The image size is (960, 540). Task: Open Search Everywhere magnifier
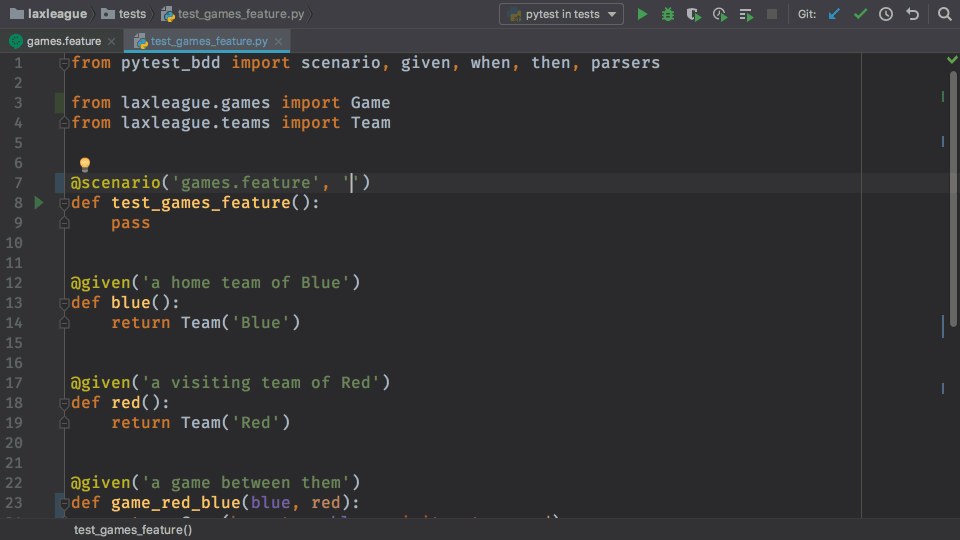(x=944, y=14)
